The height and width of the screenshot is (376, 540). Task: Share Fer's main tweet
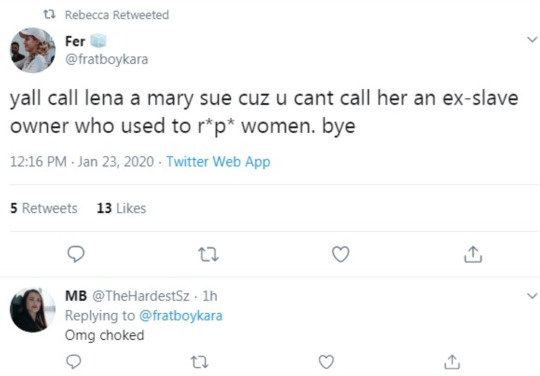473,254
